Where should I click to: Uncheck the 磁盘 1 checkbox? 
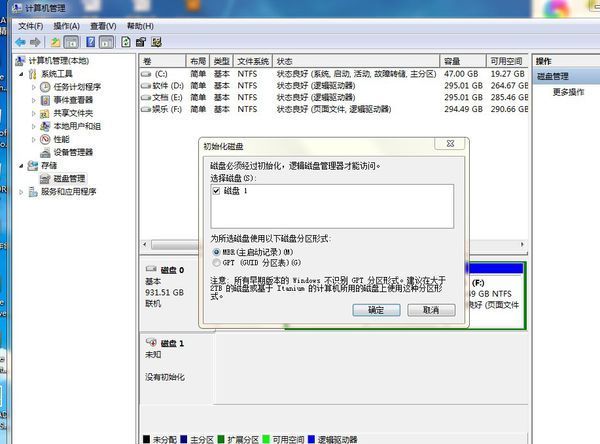(216, 190)
